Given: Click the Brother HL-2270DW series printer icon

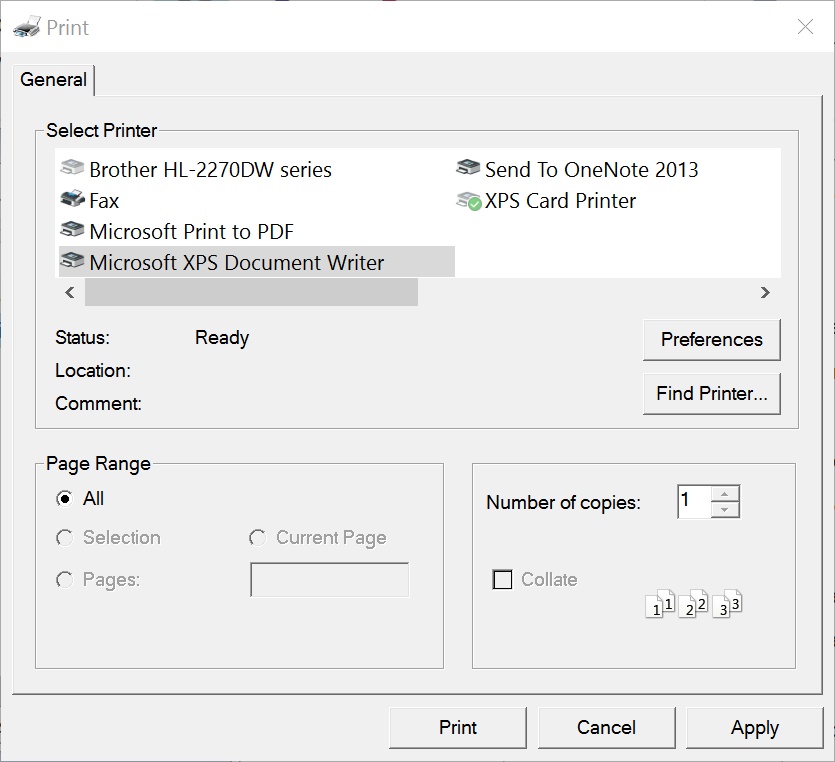Looking at the screenshot, I should 72,168.
